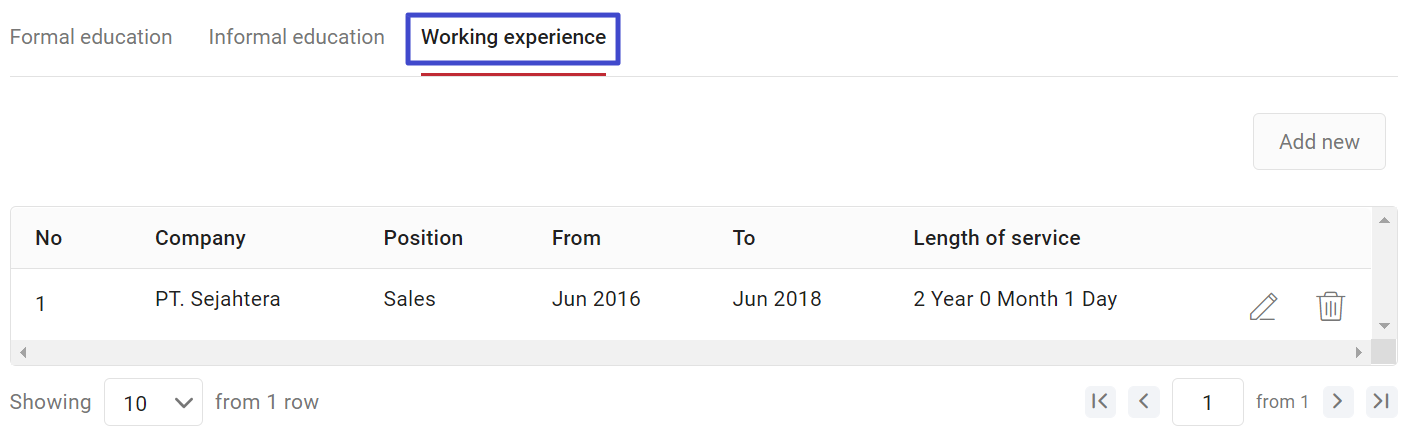Click the Add new button

pos(1319,141)
